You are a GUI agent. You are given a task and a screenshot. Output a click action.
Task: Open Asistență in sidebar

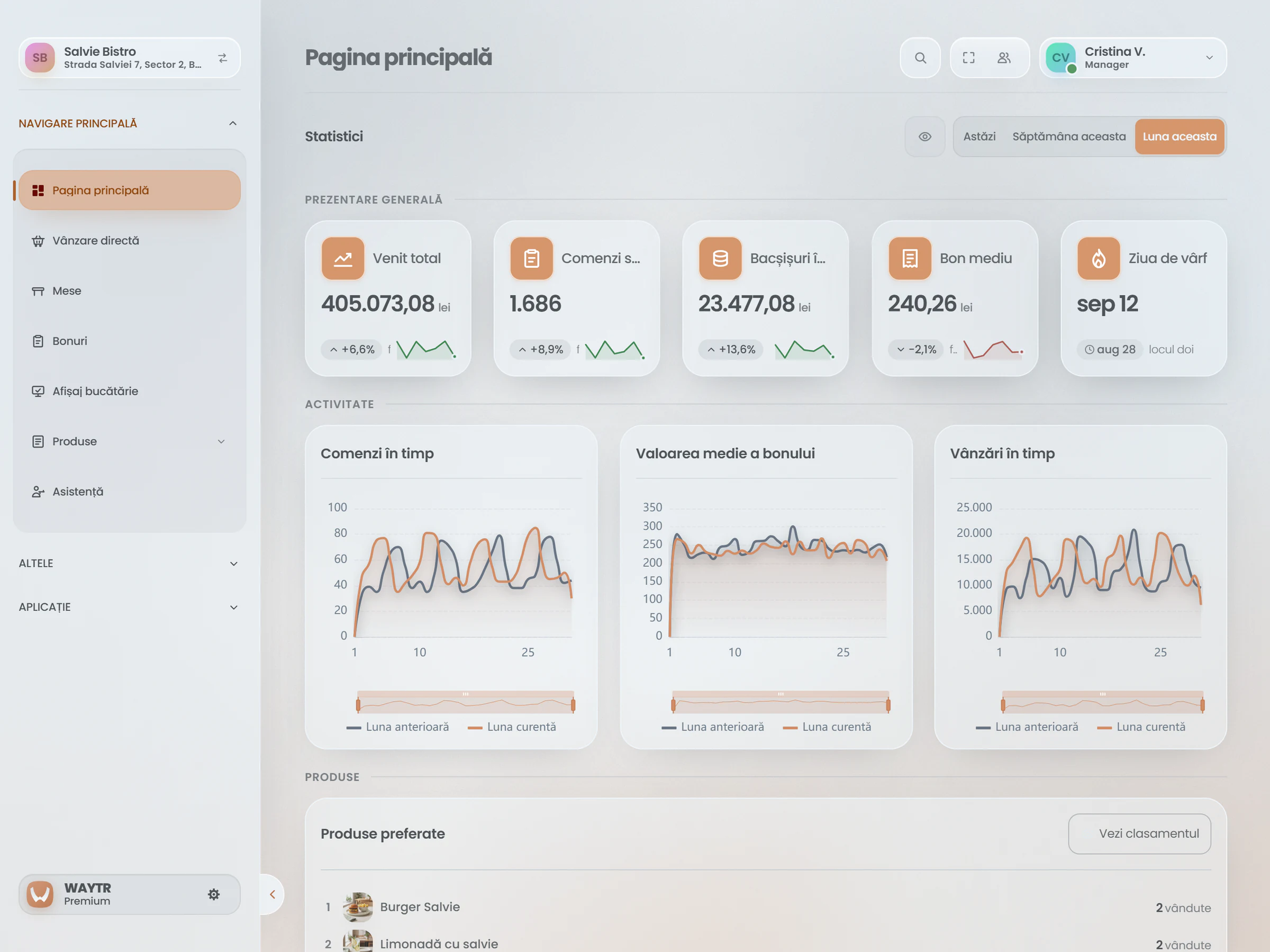click(x=129, y=492)
